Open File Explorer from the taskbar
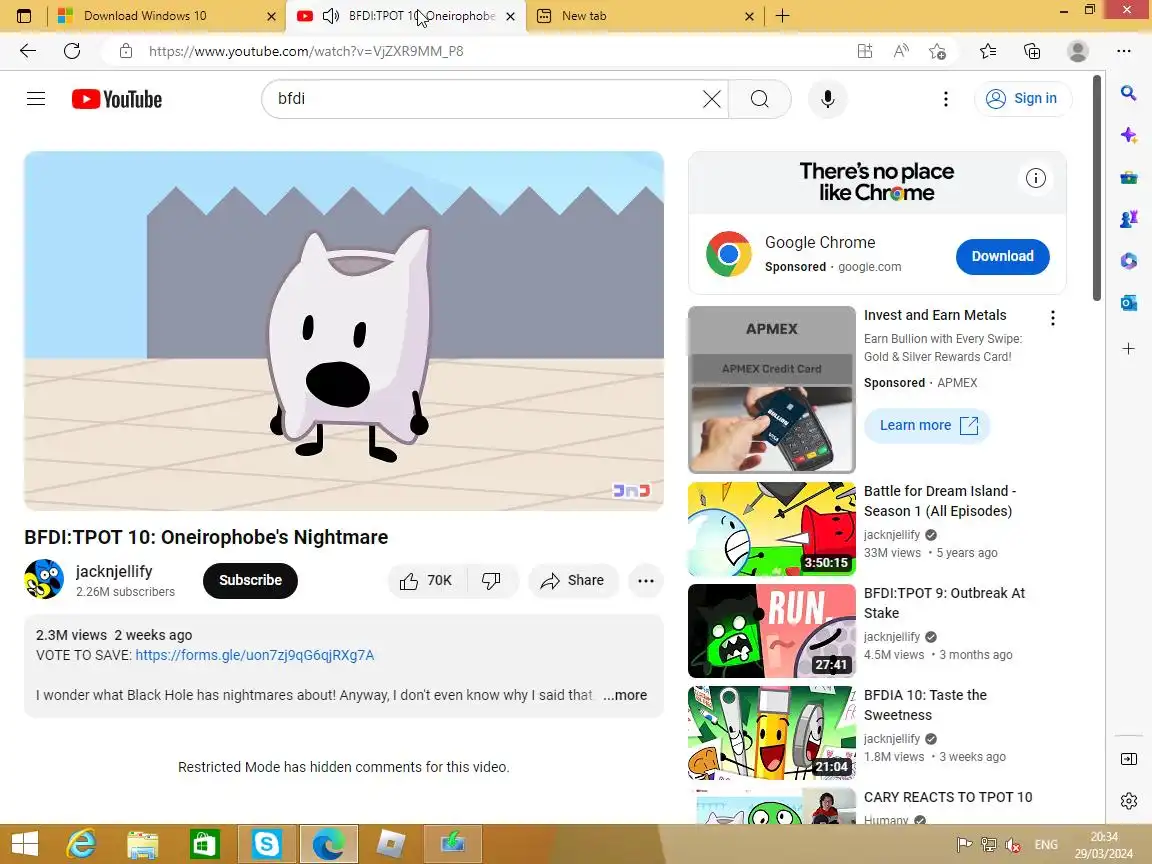1152x864 pixels. tap(143, 844)
